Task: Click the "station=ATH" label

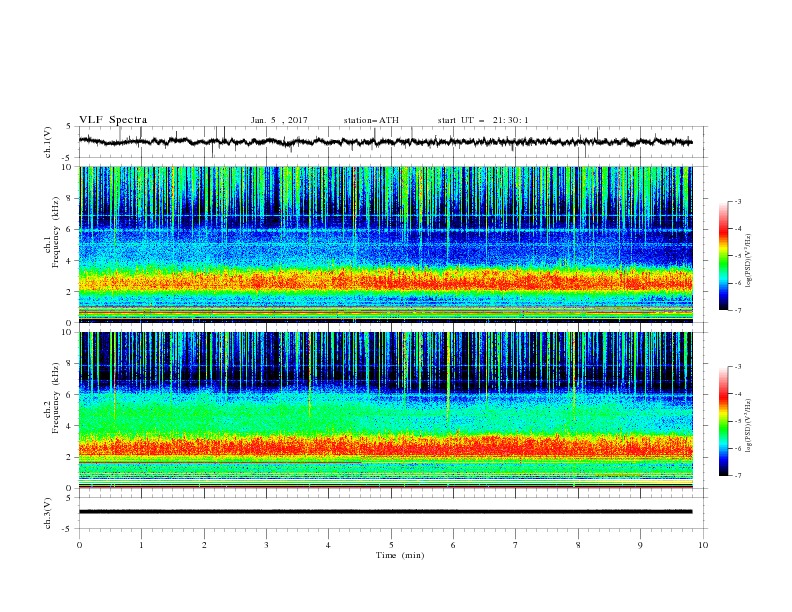Action: pos(371,120)
